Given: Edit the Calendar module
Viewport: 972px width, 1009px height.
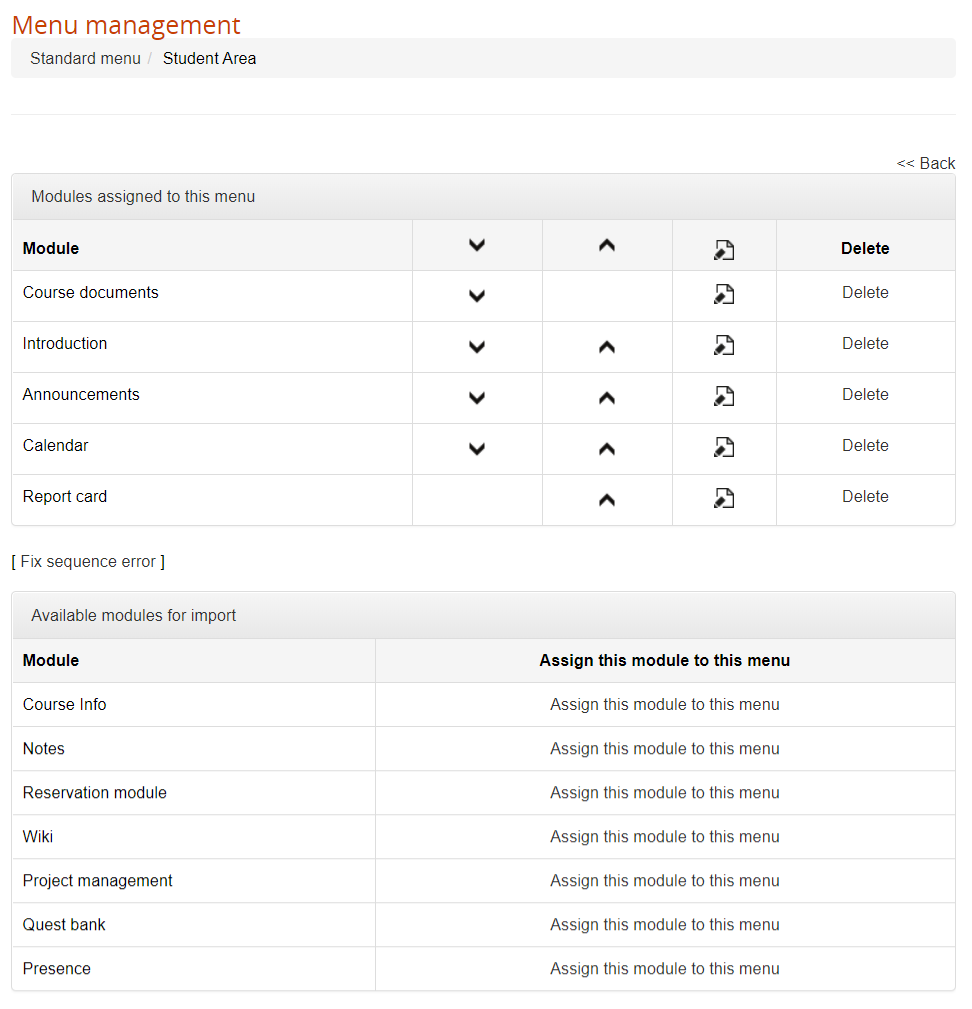Looking at the screenshot, I should click(724, 447).
